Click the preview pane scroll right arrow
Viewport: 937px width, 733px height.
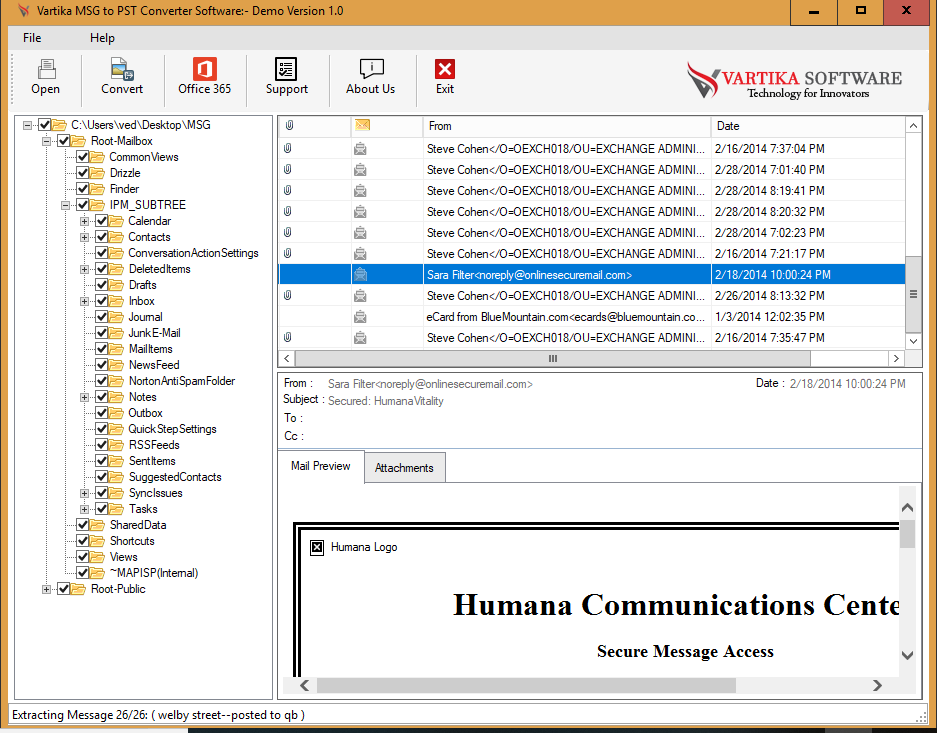[x=877, y=685]
